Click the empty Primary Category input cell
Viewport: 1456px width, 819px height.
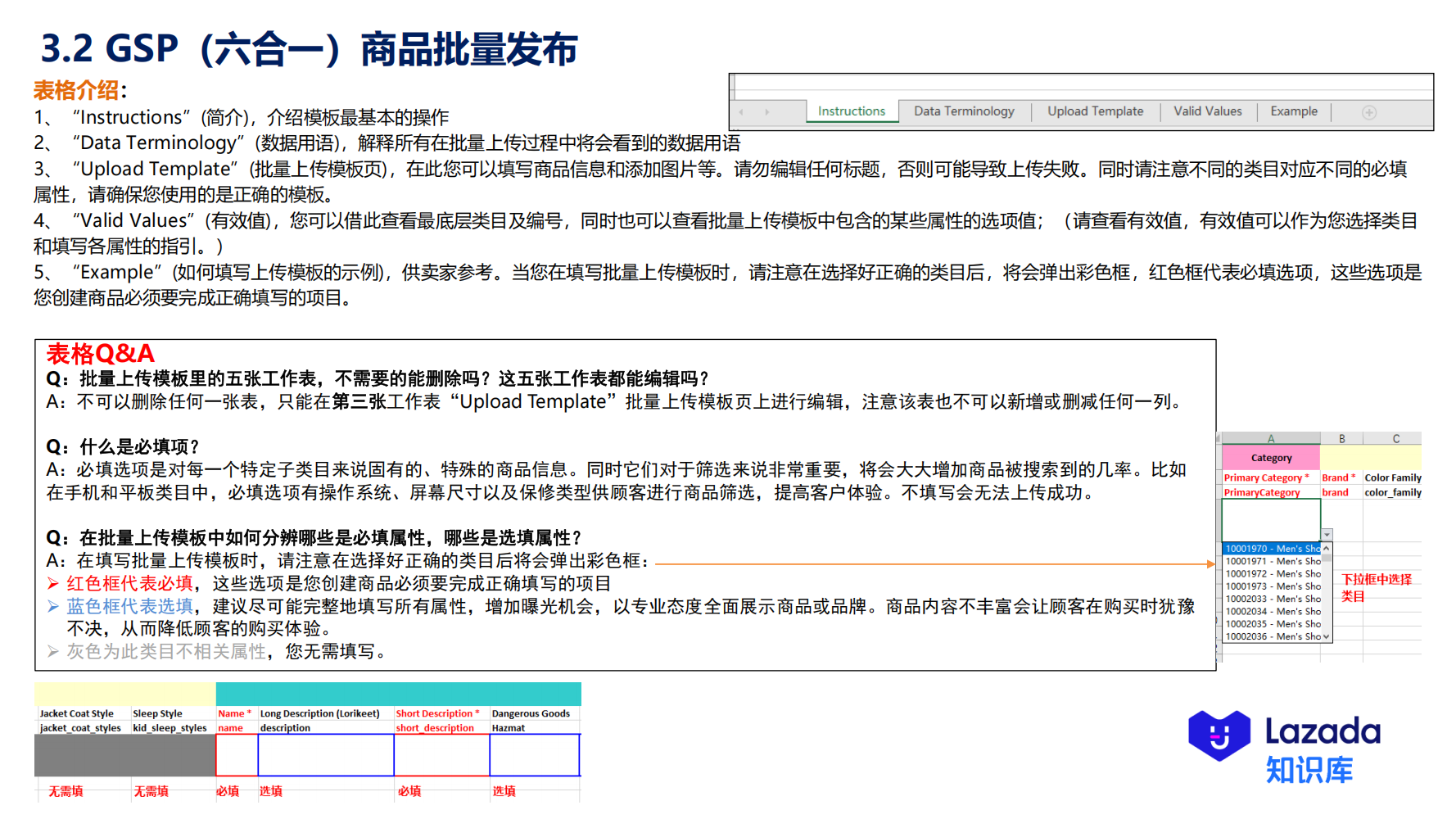(x=1271, y=519)
